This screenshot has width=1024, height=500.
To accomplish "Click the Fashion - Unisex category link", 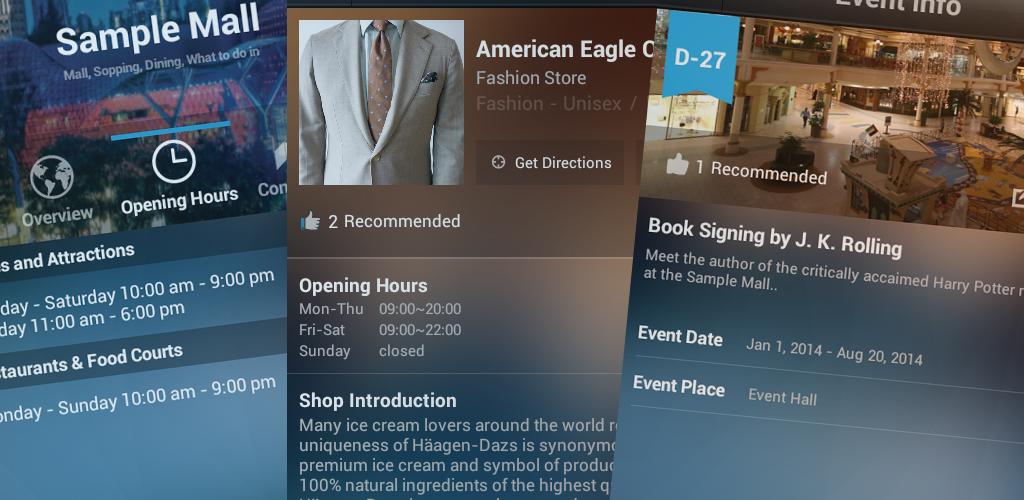I will (x=549, y=104).
